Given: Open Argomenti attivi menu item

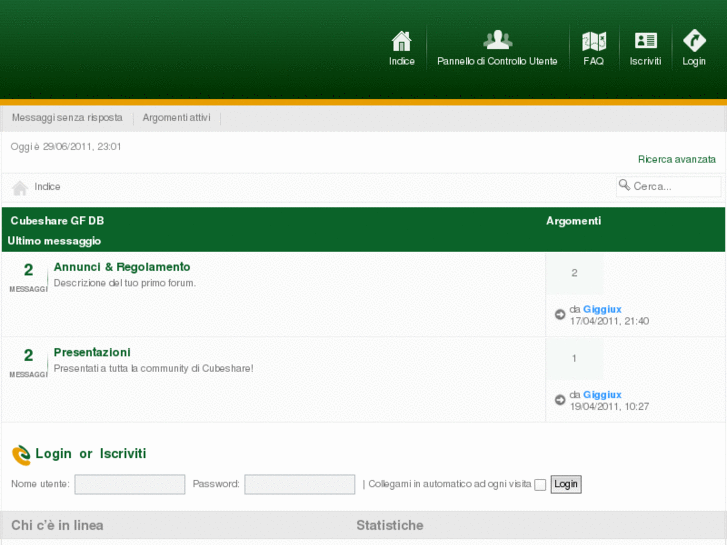Looking at the screenshot, I should (x=176, y=117).
